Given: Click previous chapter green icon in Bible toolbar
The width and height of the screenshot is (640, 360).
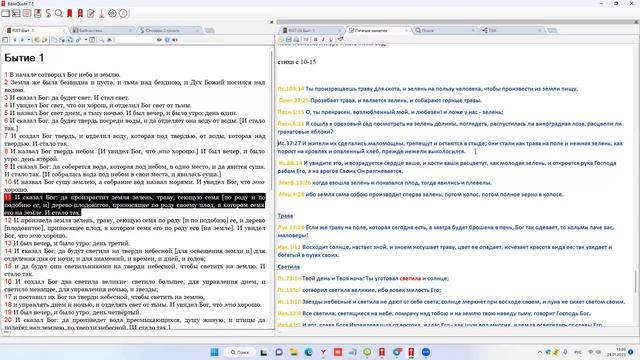Looking at the screenshot, I should (x=37, y=40).
